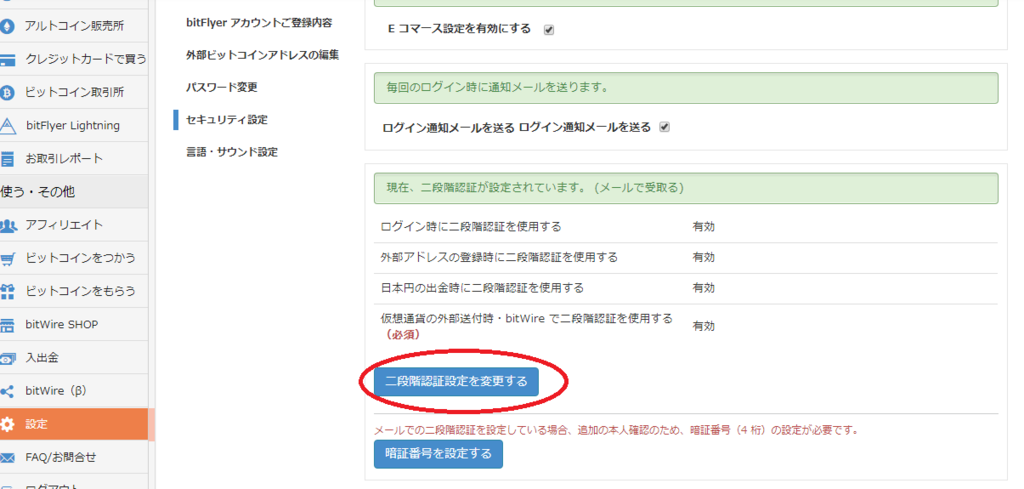Click the money icon beside 入出金
Screen dimensions: 1024x489
click(8, 358)
